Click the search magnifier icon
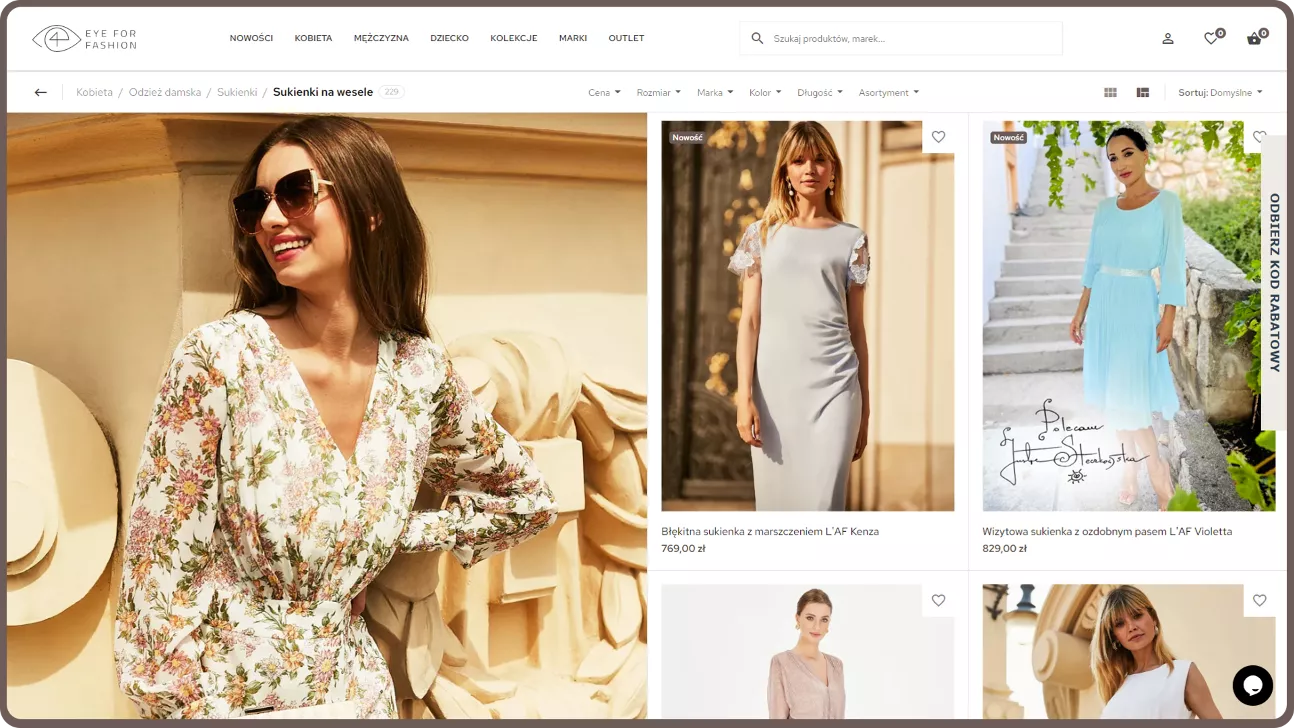 point(758,39)
